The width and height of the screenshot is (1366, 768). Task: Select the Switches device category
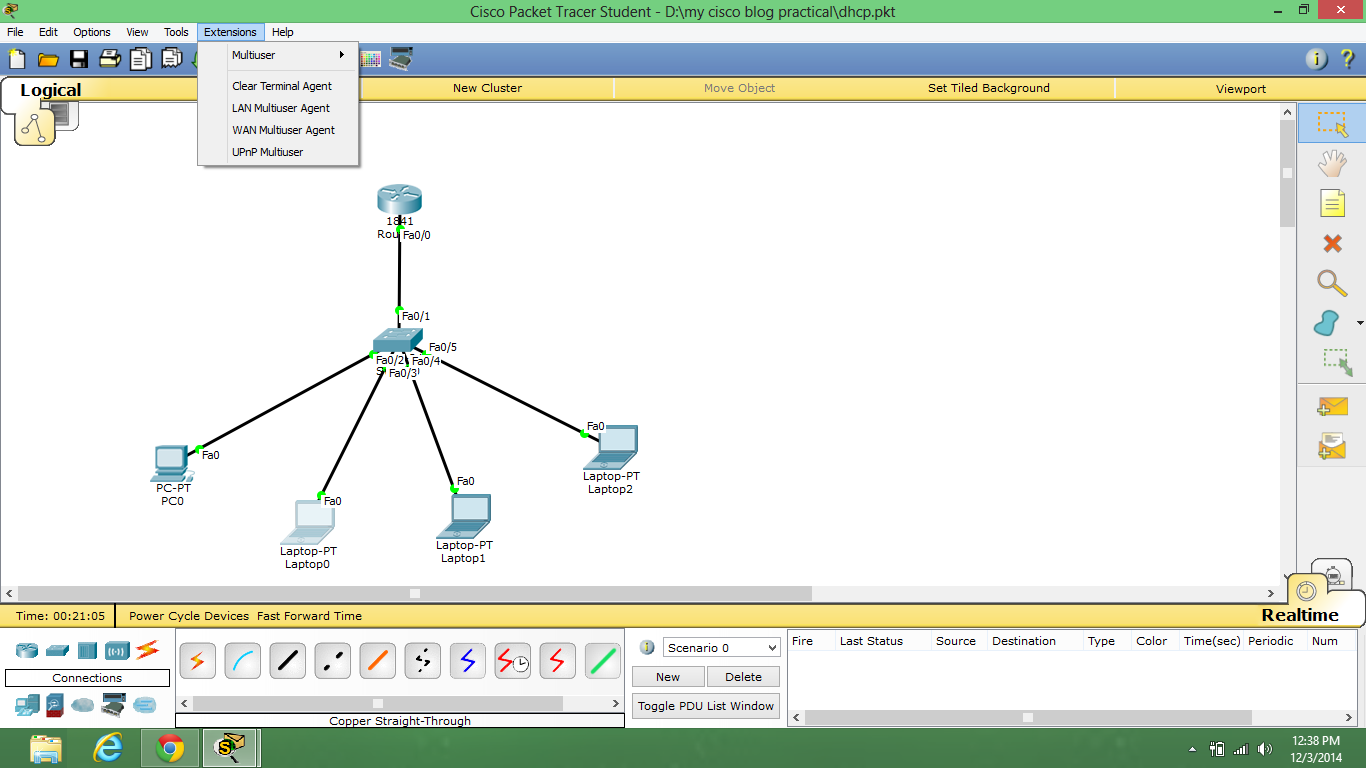(x=57, y=651)
